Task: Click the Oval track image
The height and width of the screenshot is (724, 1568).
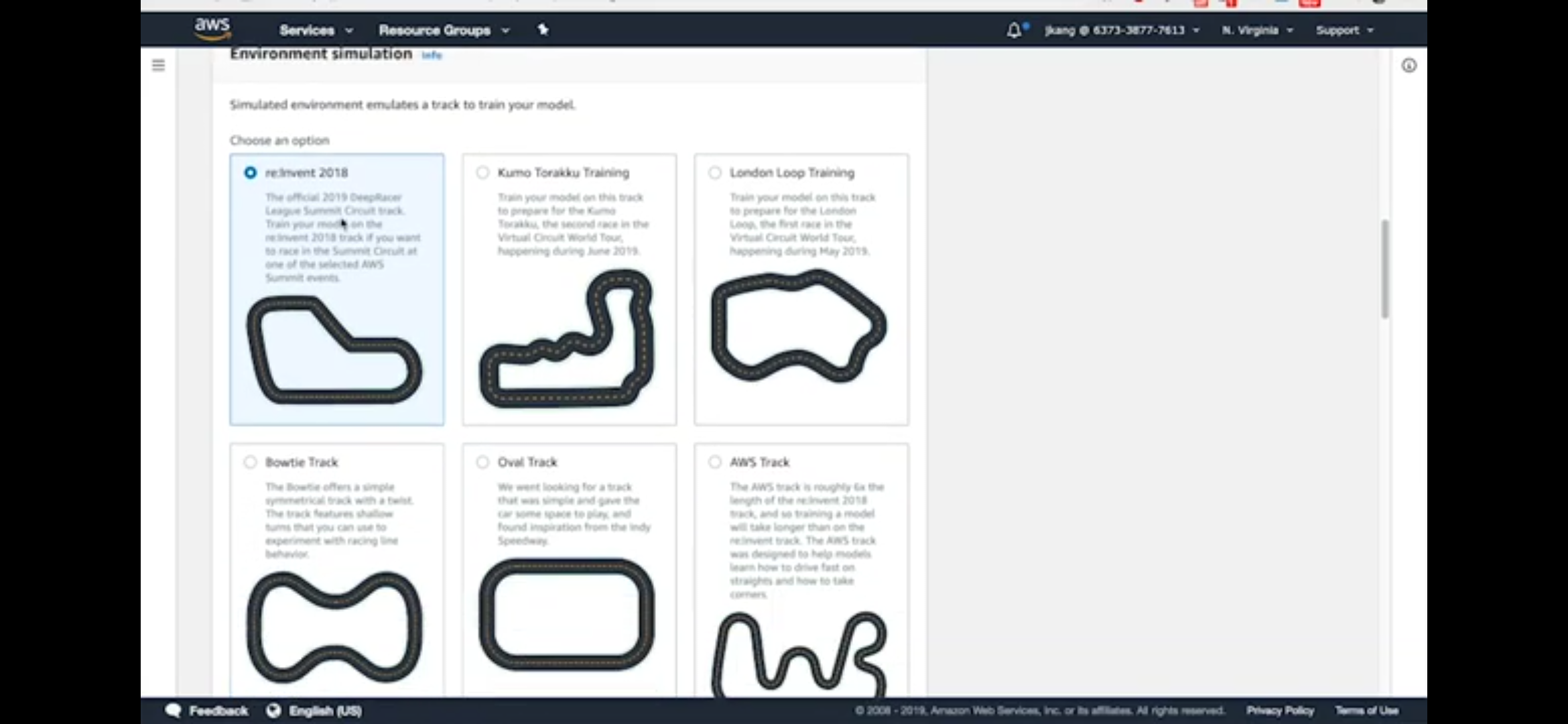Action: 567,614
